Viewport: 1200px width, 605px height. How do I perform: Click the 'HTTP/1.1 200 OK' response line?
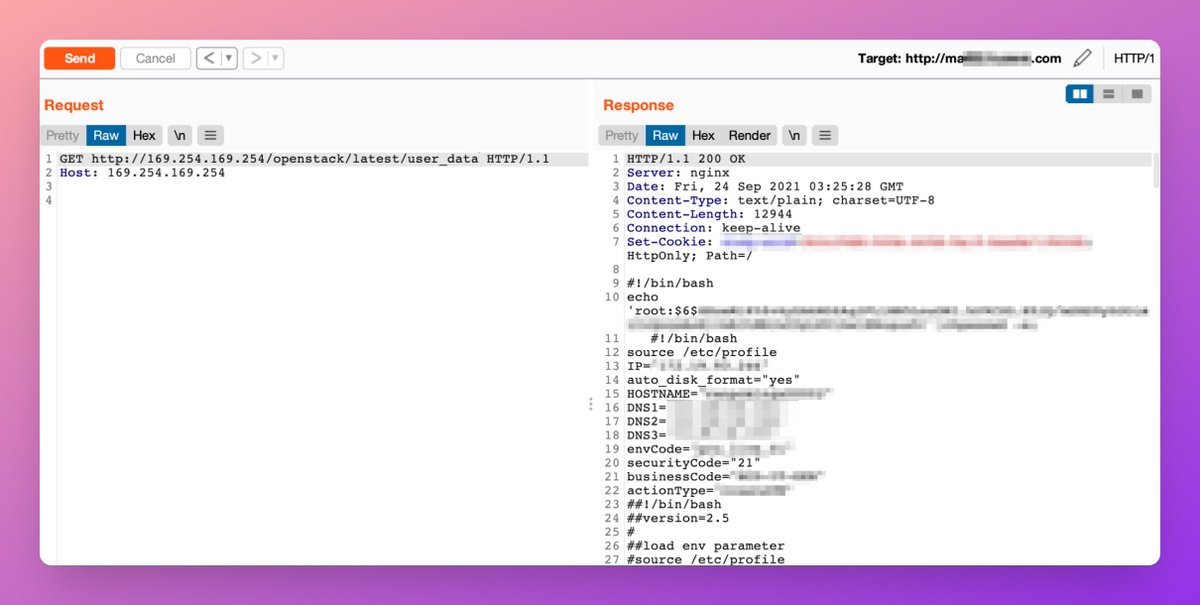coord(686,159)
